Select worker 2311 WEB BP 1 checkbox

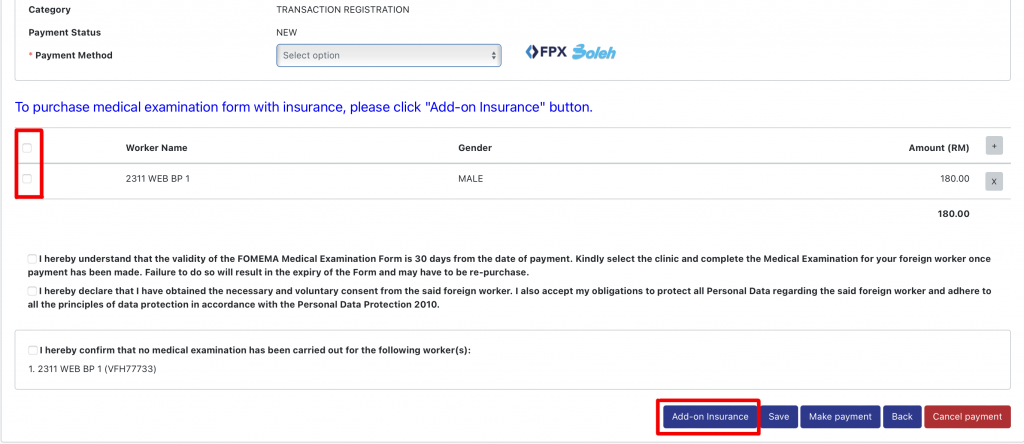(x=28, y=179)
